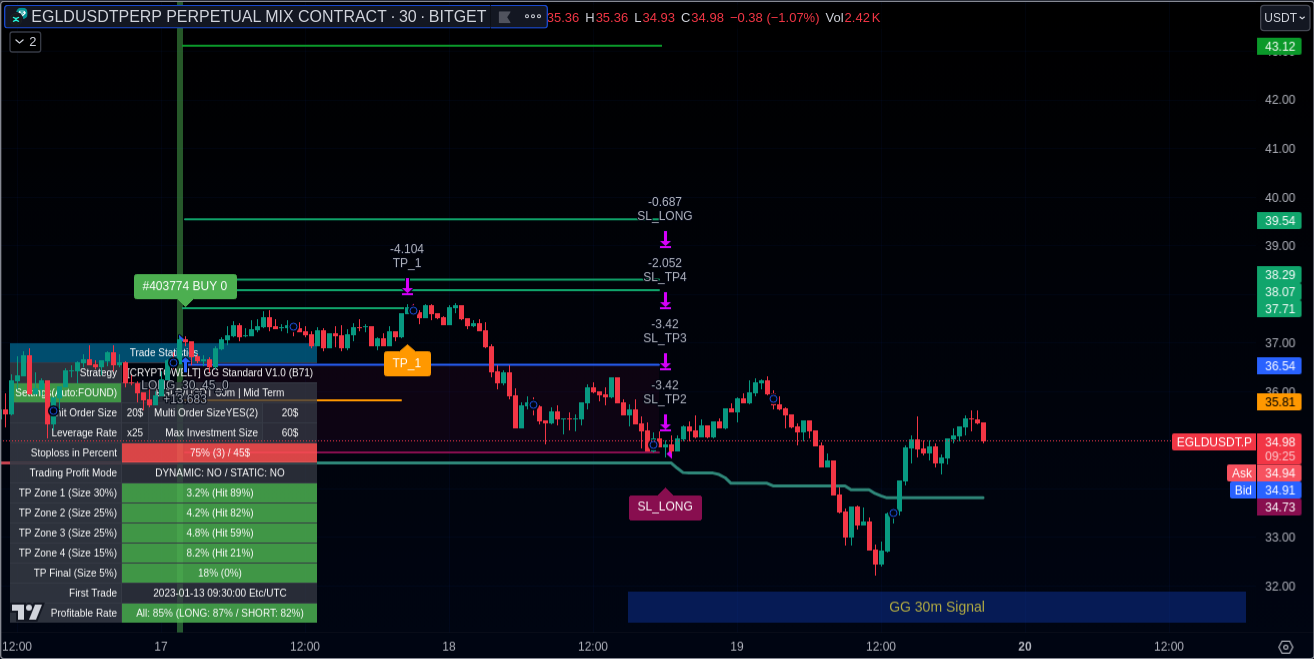The height and width of the screenshot is (659, 1314).
Task: Open the USDT currency dropdown
Action: pos(1284,17)
